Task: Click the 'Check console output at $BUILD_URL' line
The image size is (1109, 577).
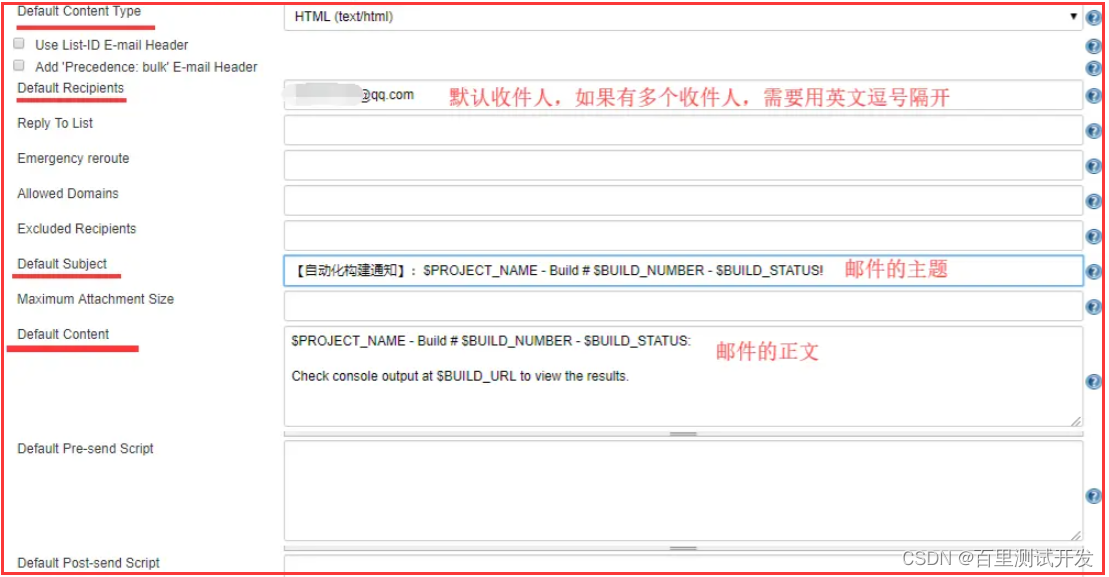Action: (460, 376)
